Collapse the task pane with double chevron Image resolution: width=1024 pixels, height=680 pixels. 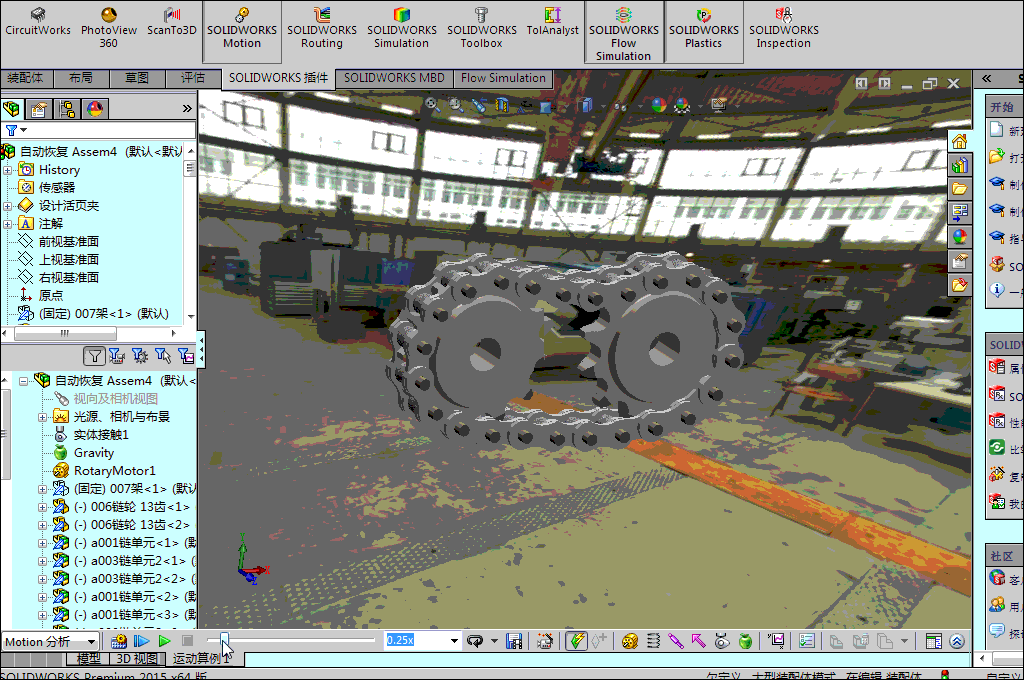987,78
